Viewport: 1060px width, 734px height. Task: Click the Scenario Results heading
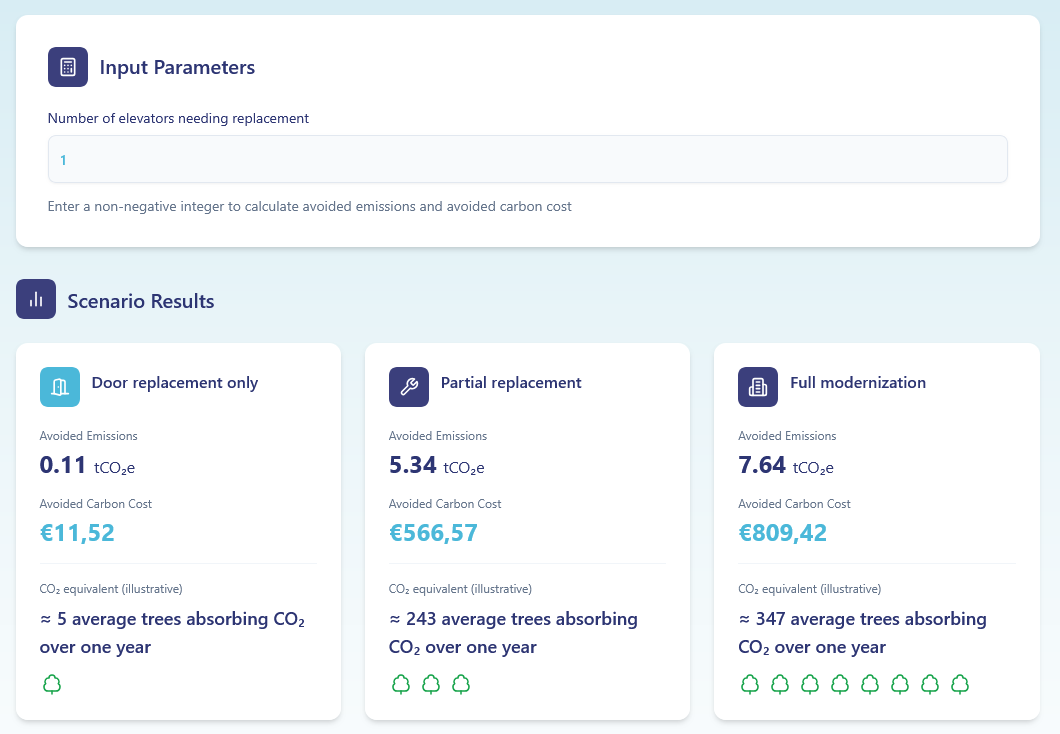(x=140, y=300)
